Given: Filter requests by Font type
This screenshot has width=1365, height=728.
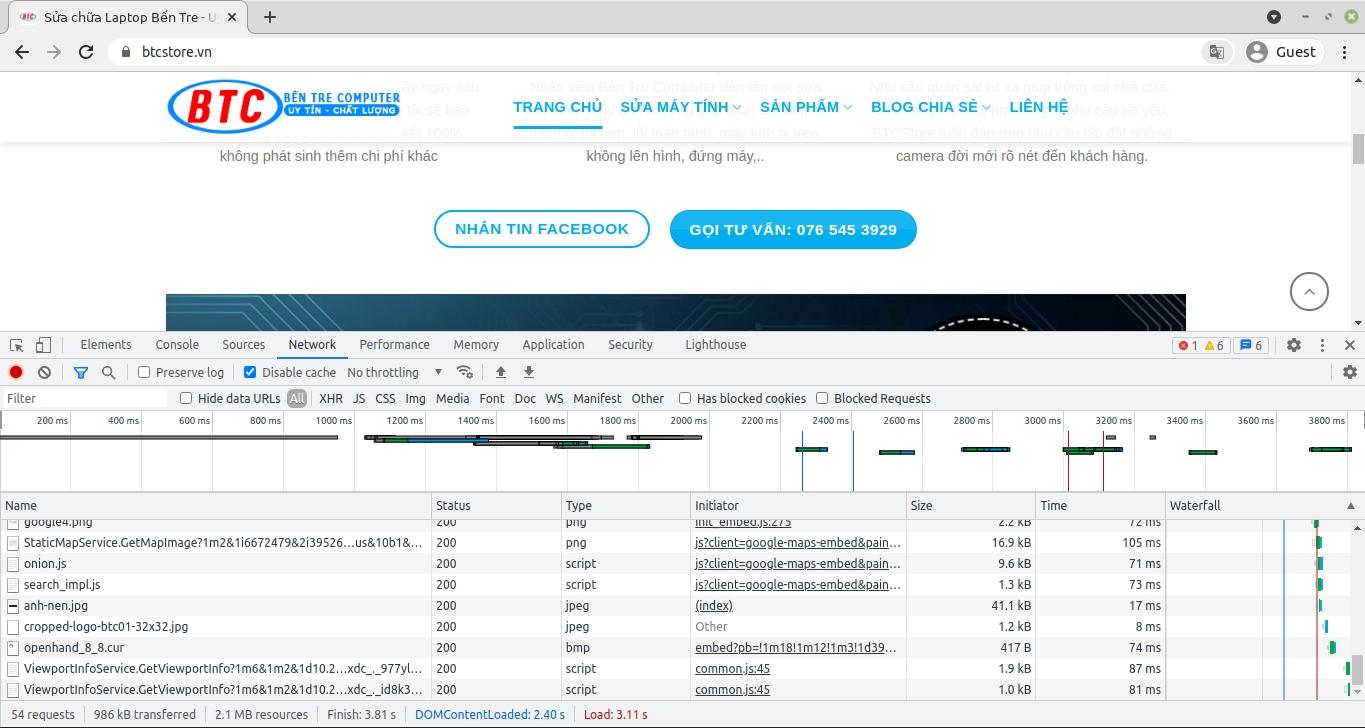Looking at the screenshot, I should tap(492, 398).
